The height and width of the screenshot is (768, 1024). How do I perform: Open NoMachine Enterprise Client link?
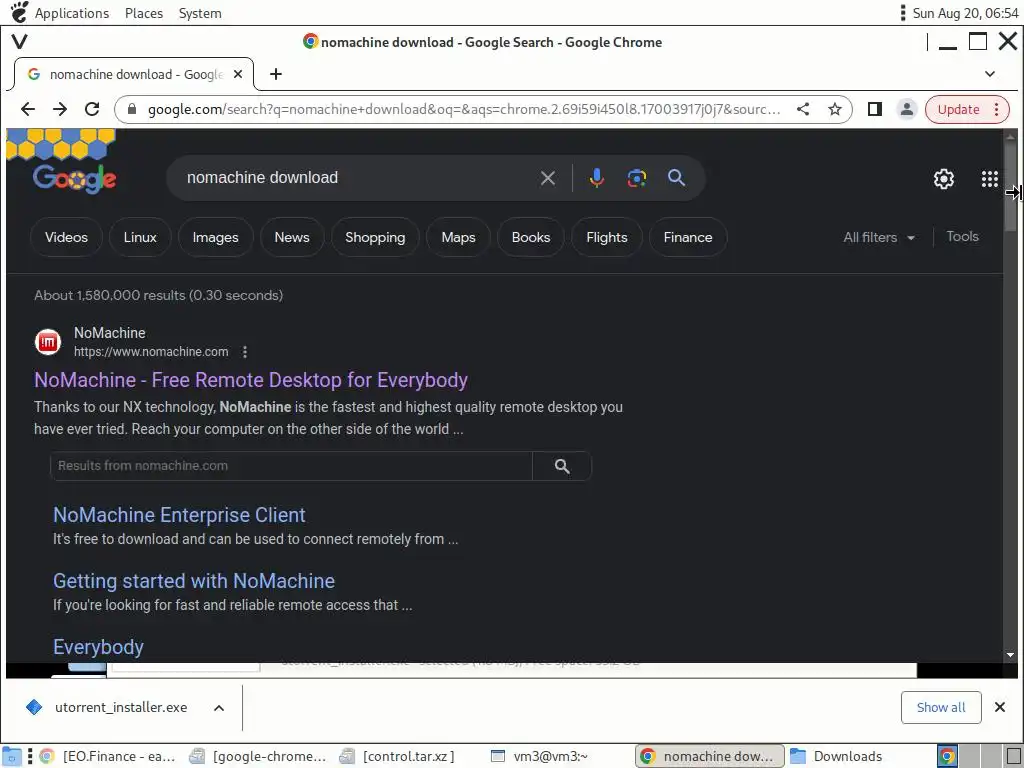[x=179, y=515]
